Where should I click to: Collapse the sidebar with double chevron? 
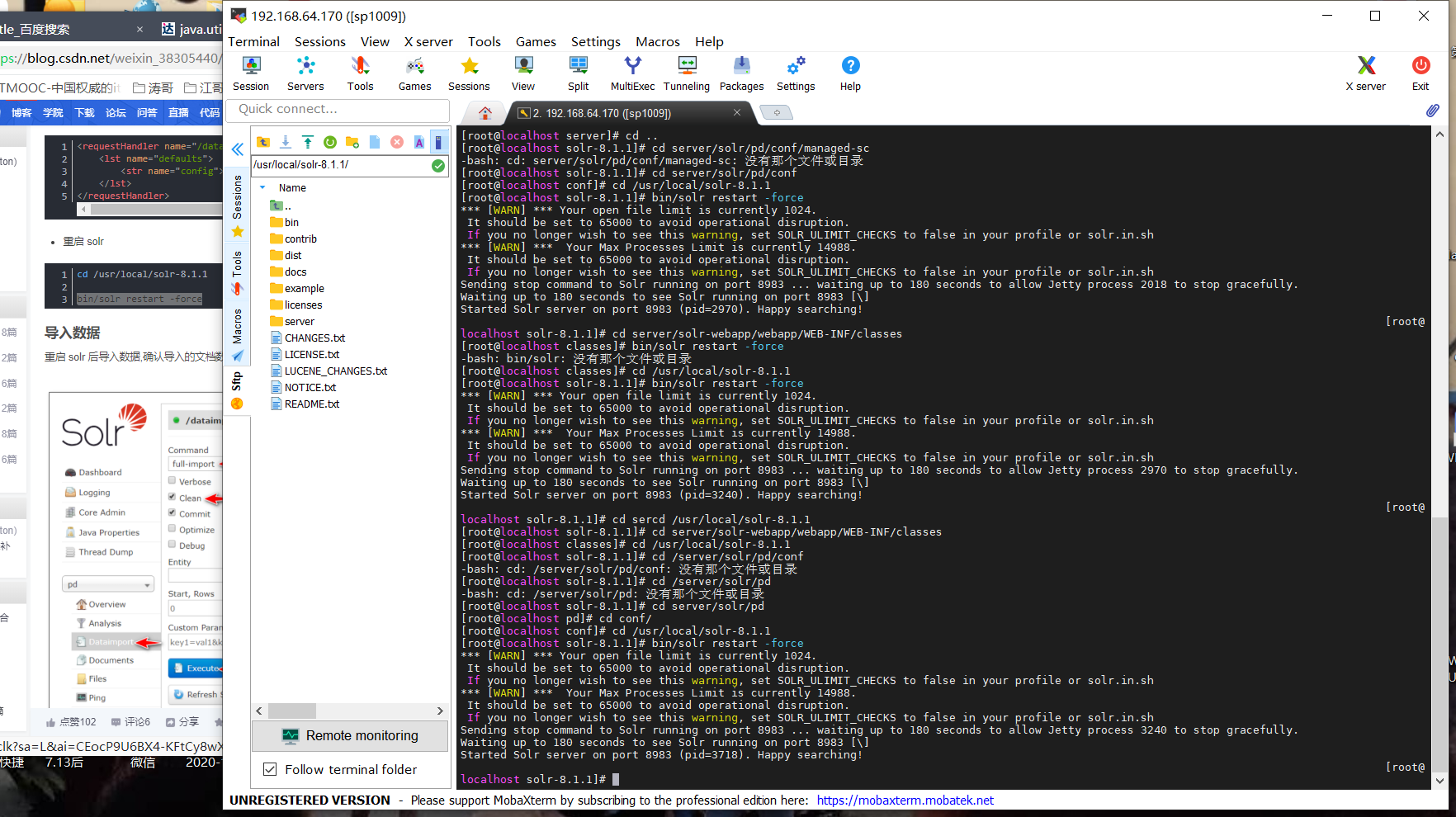238,149
